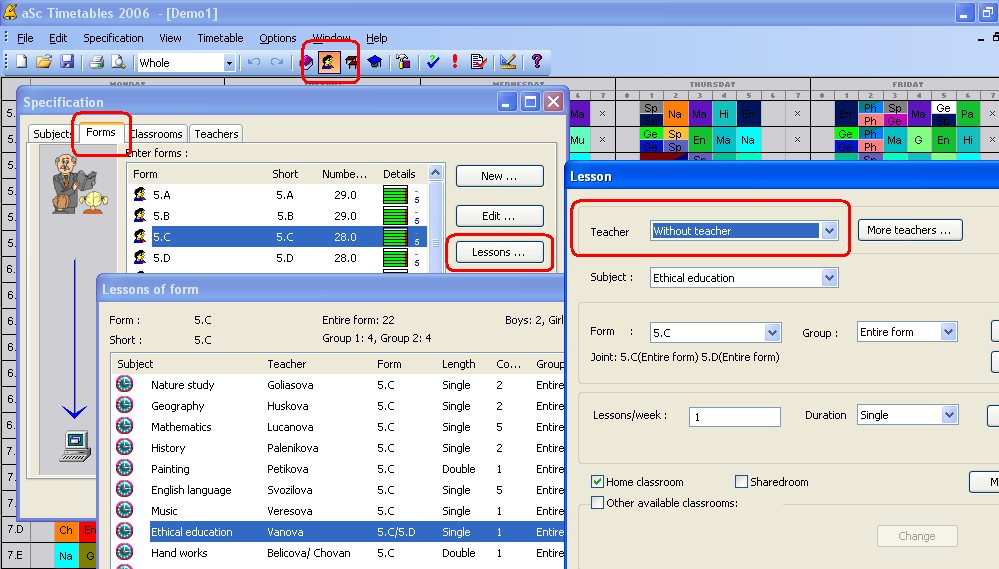Open the Teacher dropdown list
The image size is (999, 569).
pos(828,231)
